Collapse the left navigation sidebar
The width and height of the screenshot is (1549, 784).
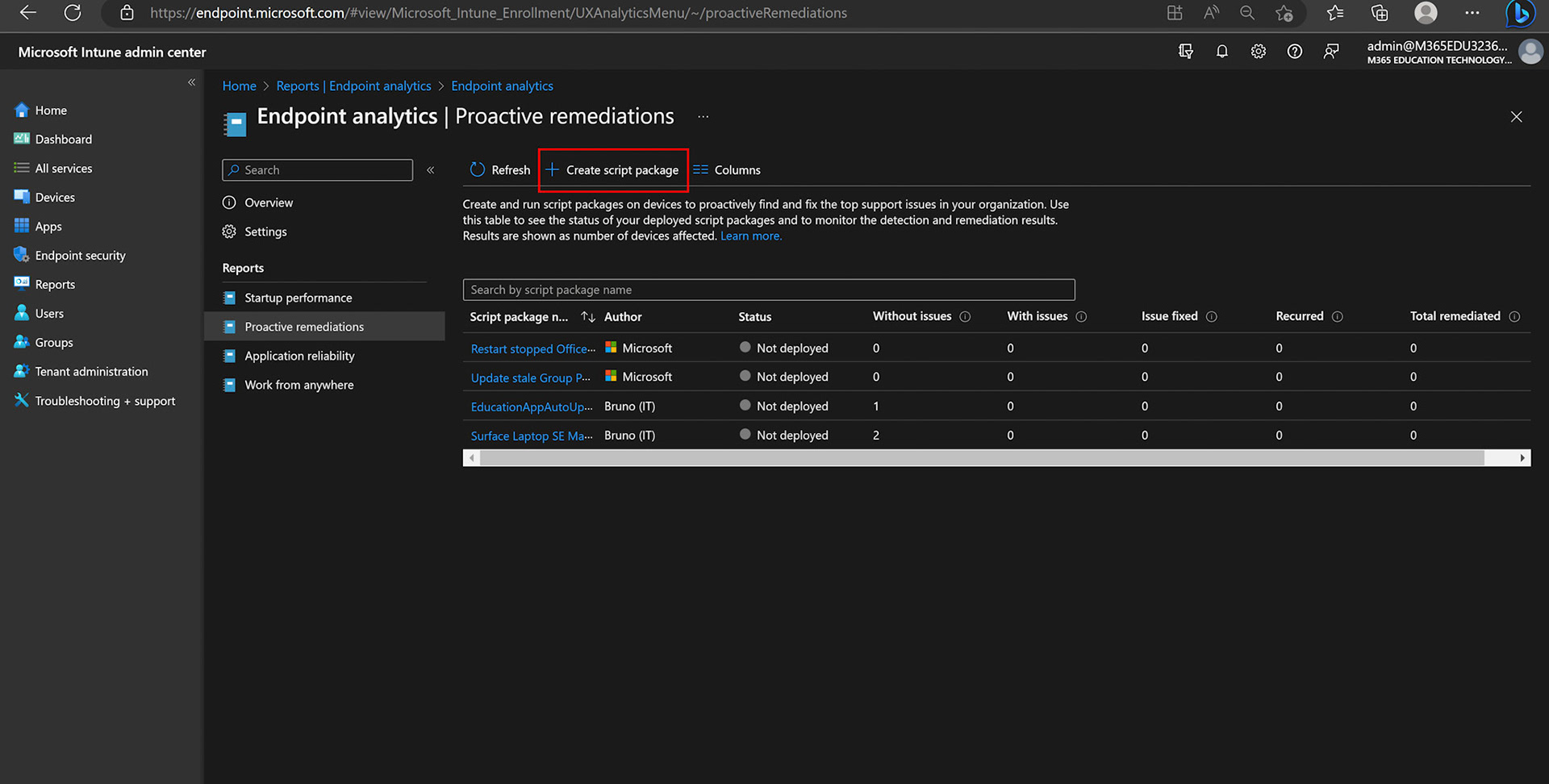191,82
